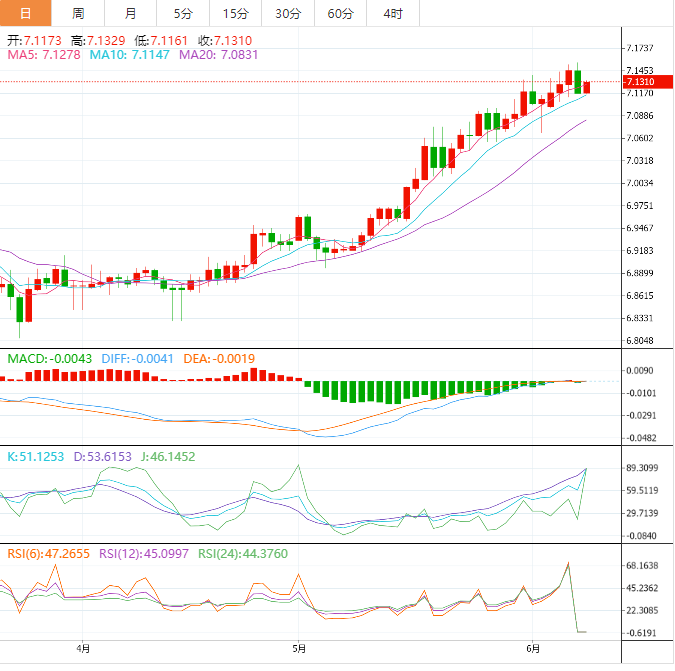Click the 5月 date marker on axis
Screen dimensions: 675x671
coord(299,649)
